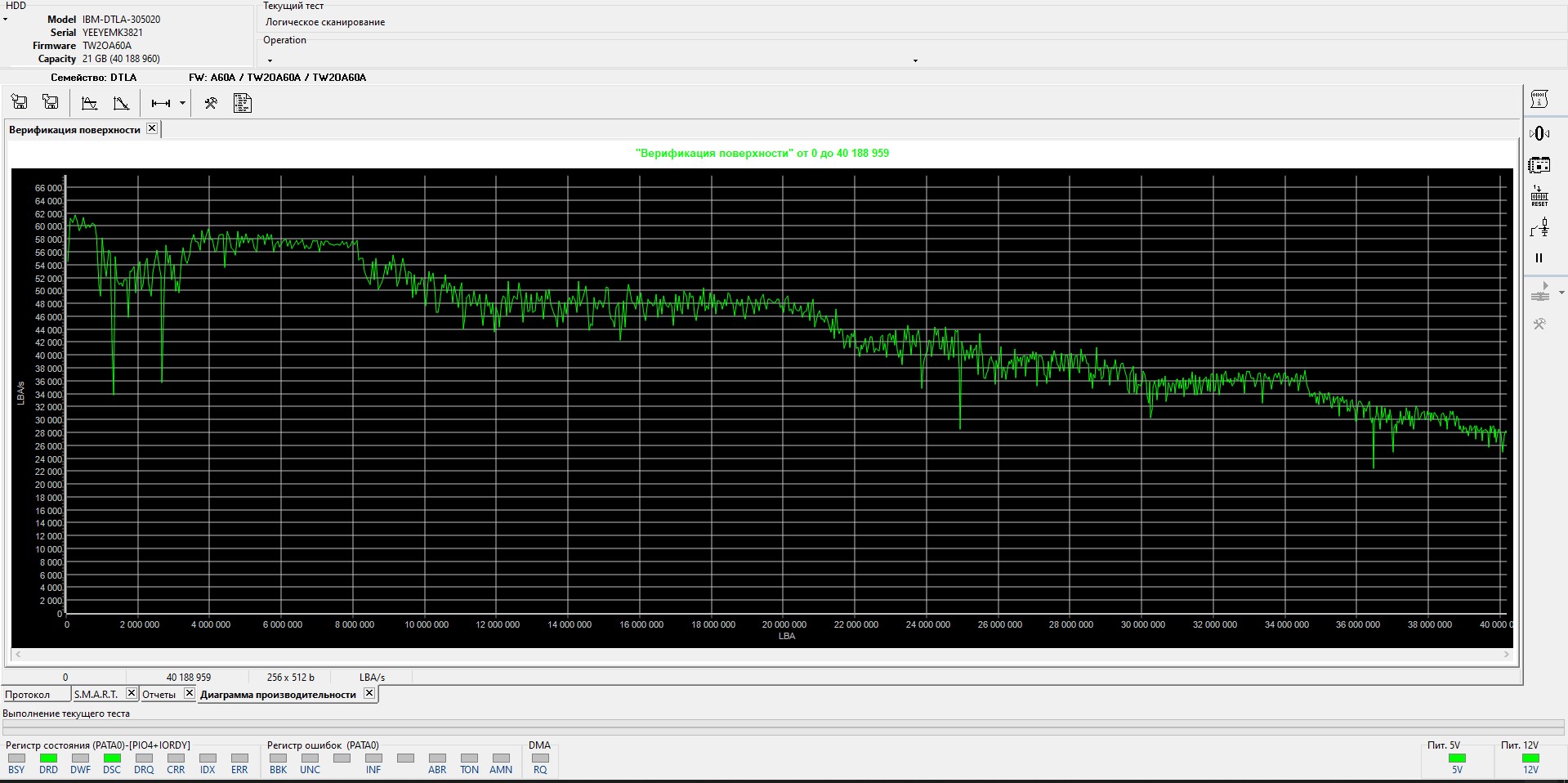Switch to the S.M.A.R.T. tab
The image size is (1568, 783).
click(96, 695)
